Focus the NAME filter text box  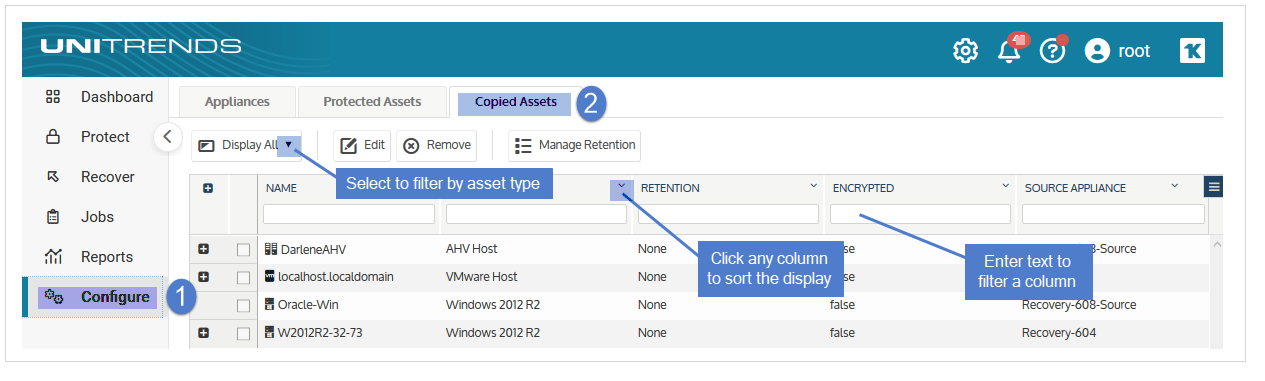[x=349, y=214]
